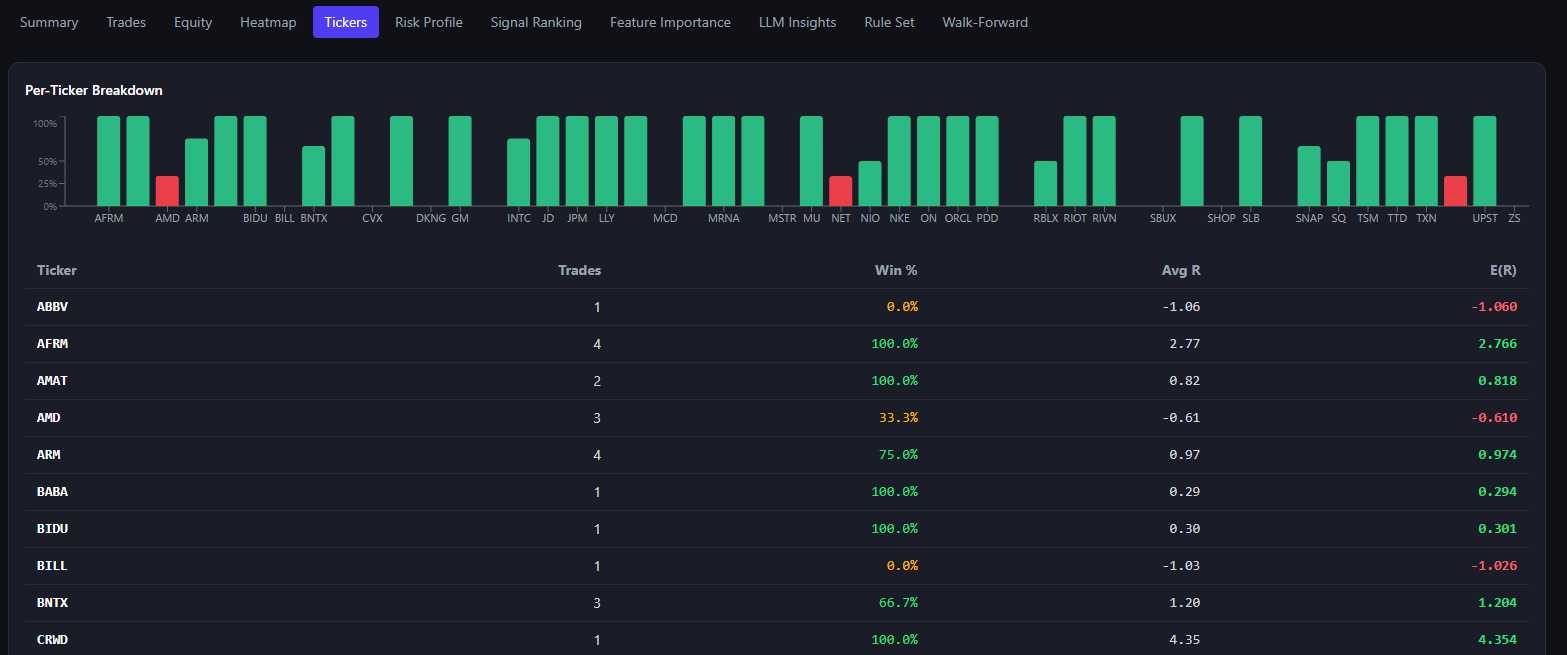Switch to the Walk-Forward tab

(x=985, y=22)
